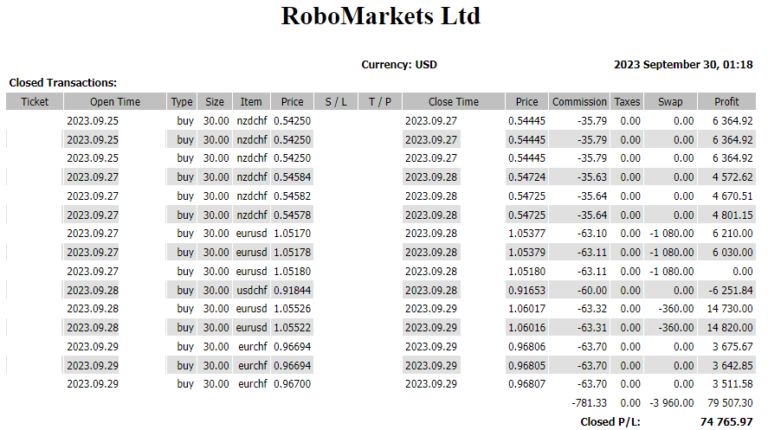
Task: Click the profit value 4 670.51
Action: pyautogui.click(x=732, y=196)
